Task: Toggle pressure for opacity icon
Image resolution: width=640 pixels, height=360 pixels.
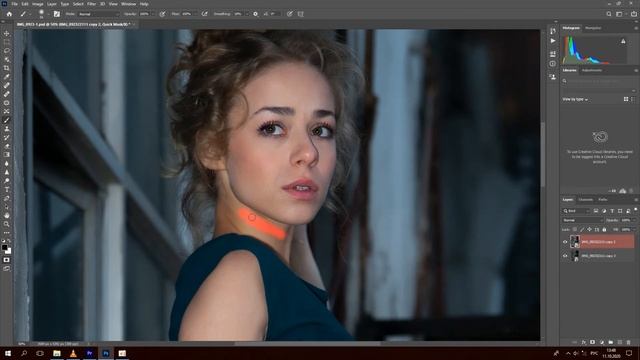Action: (162, 14)
